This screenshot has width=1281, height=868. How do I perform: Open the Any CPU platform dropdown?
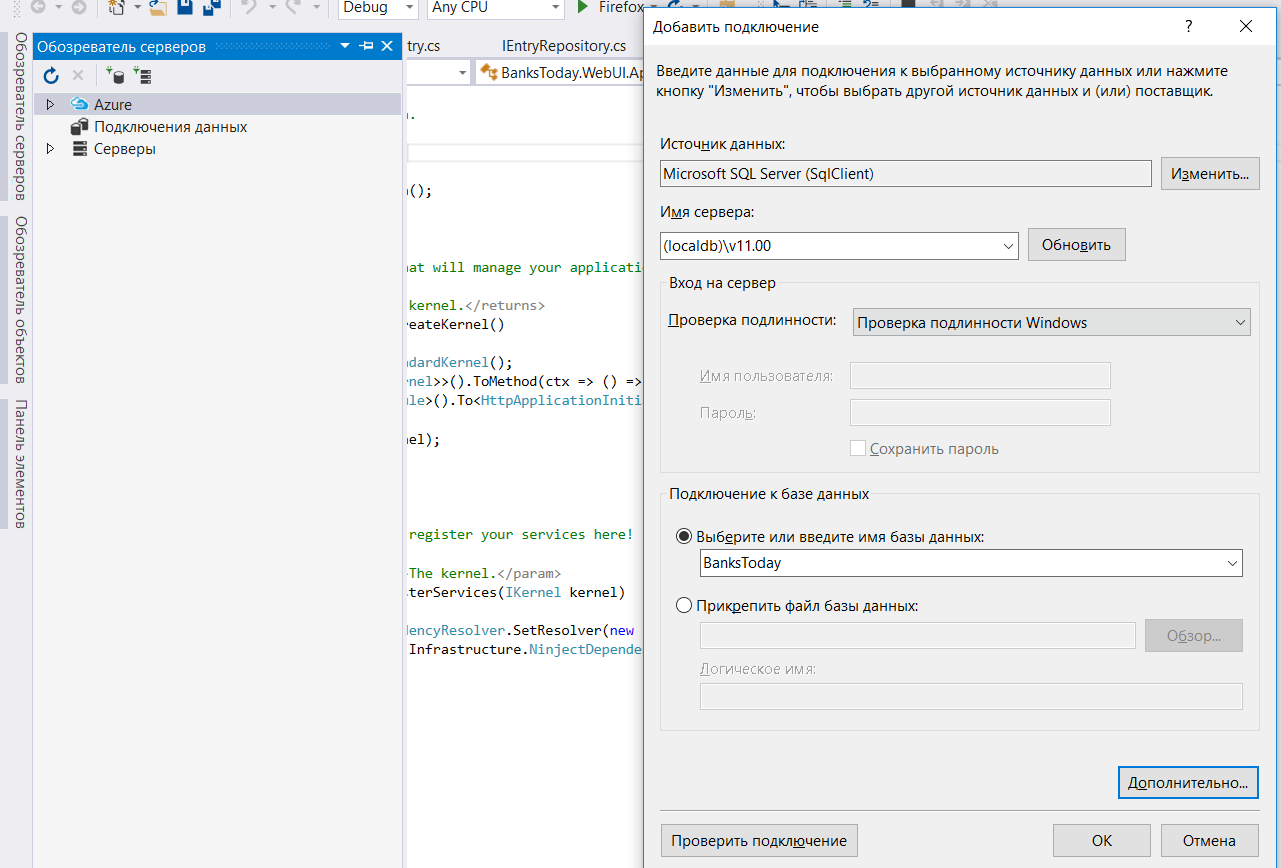pos(555,8)
